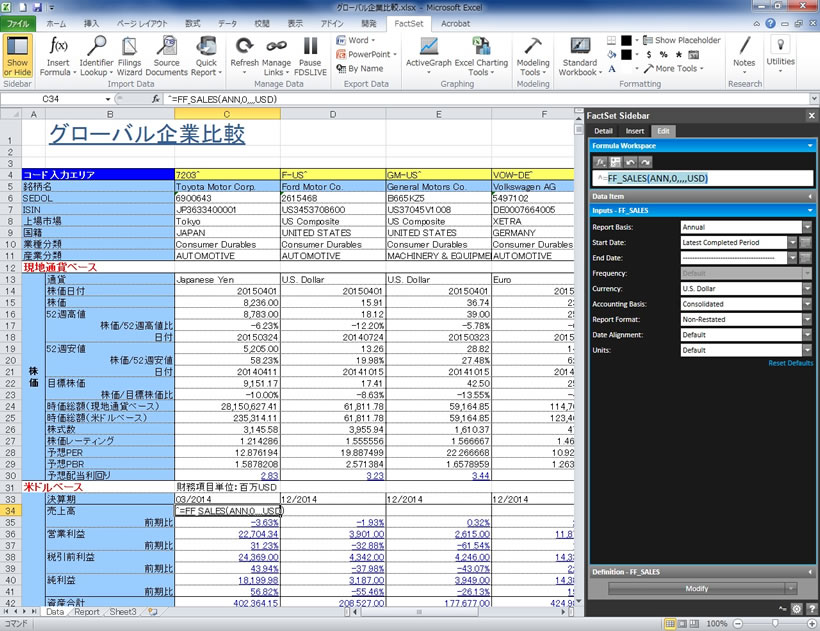The height and width of the screenshot is (631, 820).
Task: Click the グローバル企業比較 title link
Action: coord(146,134)
